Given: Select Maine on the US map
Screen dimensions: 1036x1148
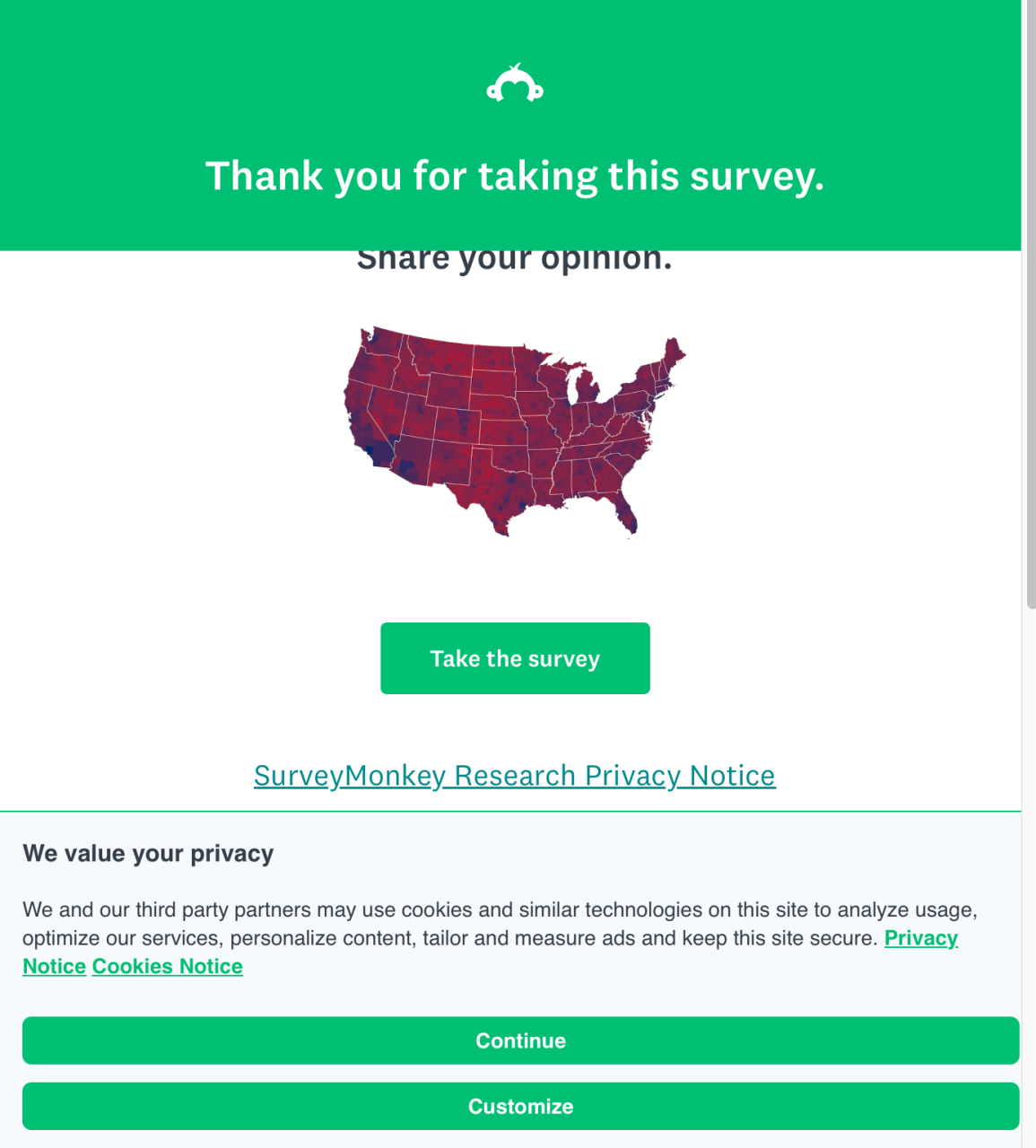Looking at the screenshot, I should pos(673,353).
